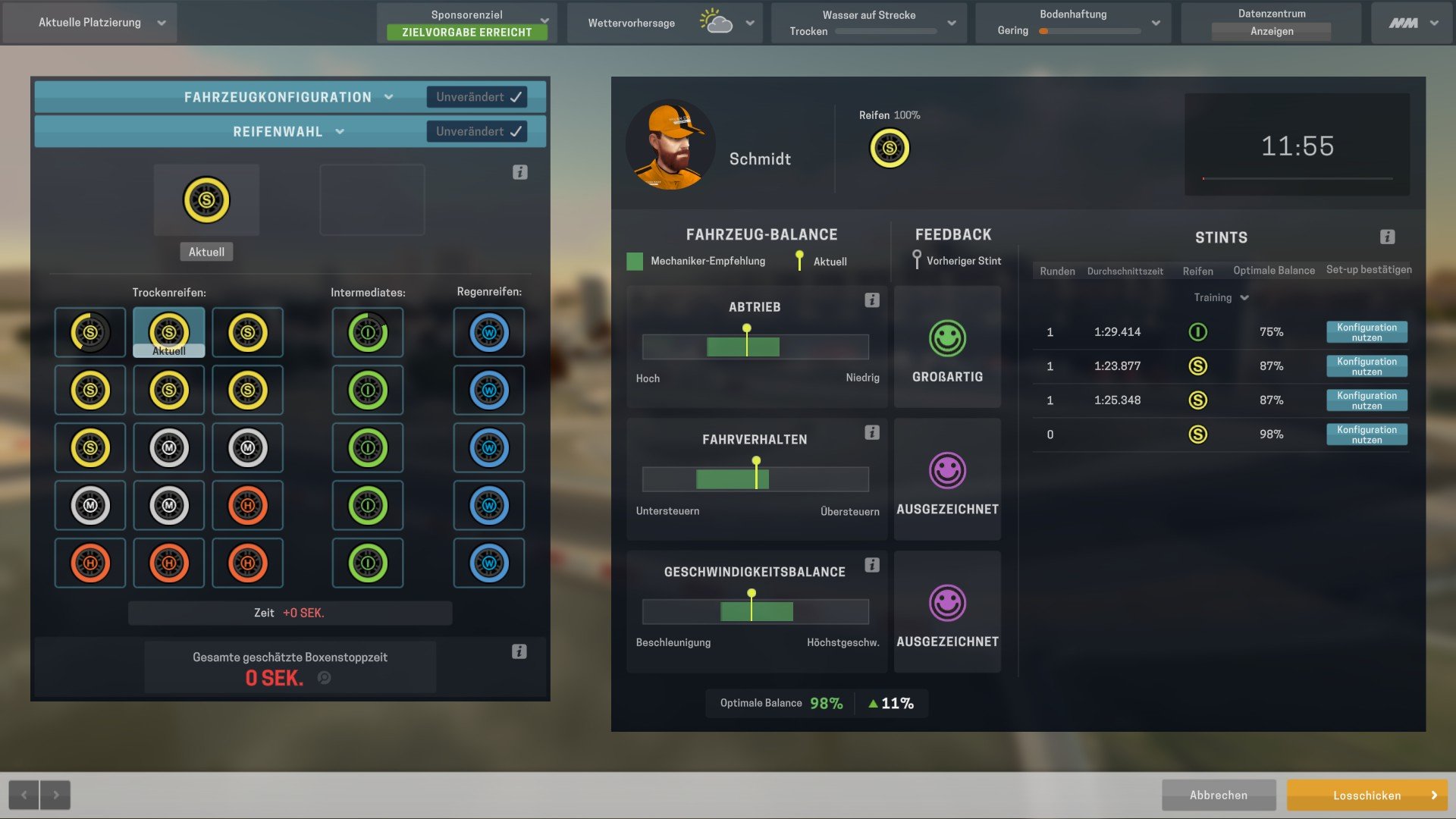Click the info icon next to Abtrieb
Viewport: 1456px width, 819px height.
[872, 300]
